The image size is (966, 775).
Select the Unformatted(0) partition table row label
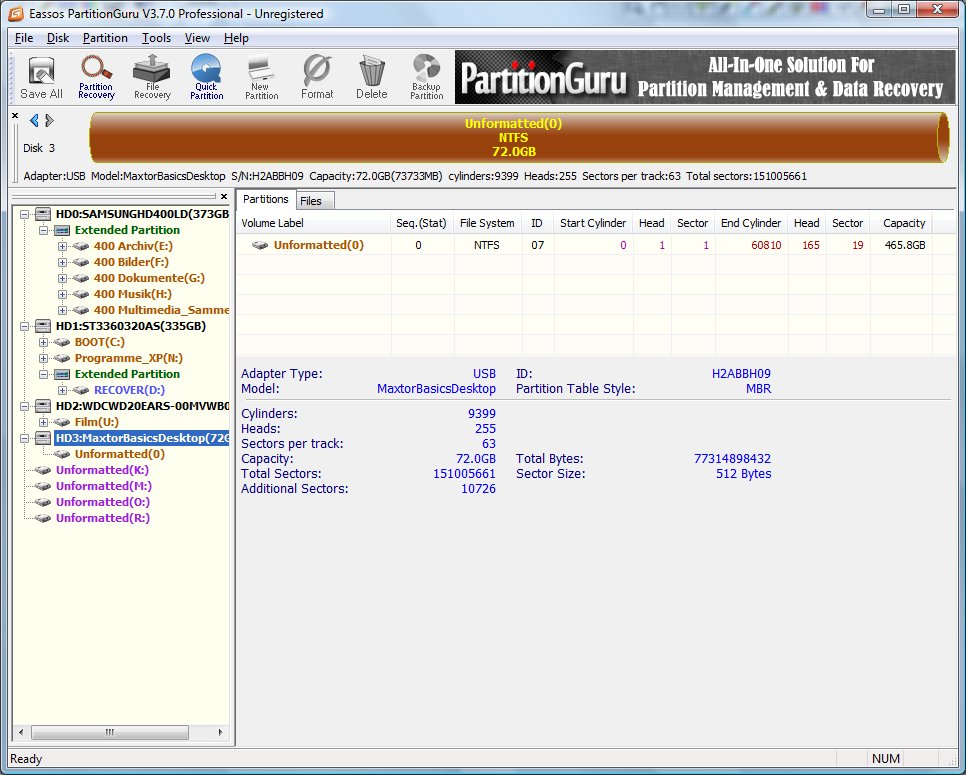click(x=319, y=245)
